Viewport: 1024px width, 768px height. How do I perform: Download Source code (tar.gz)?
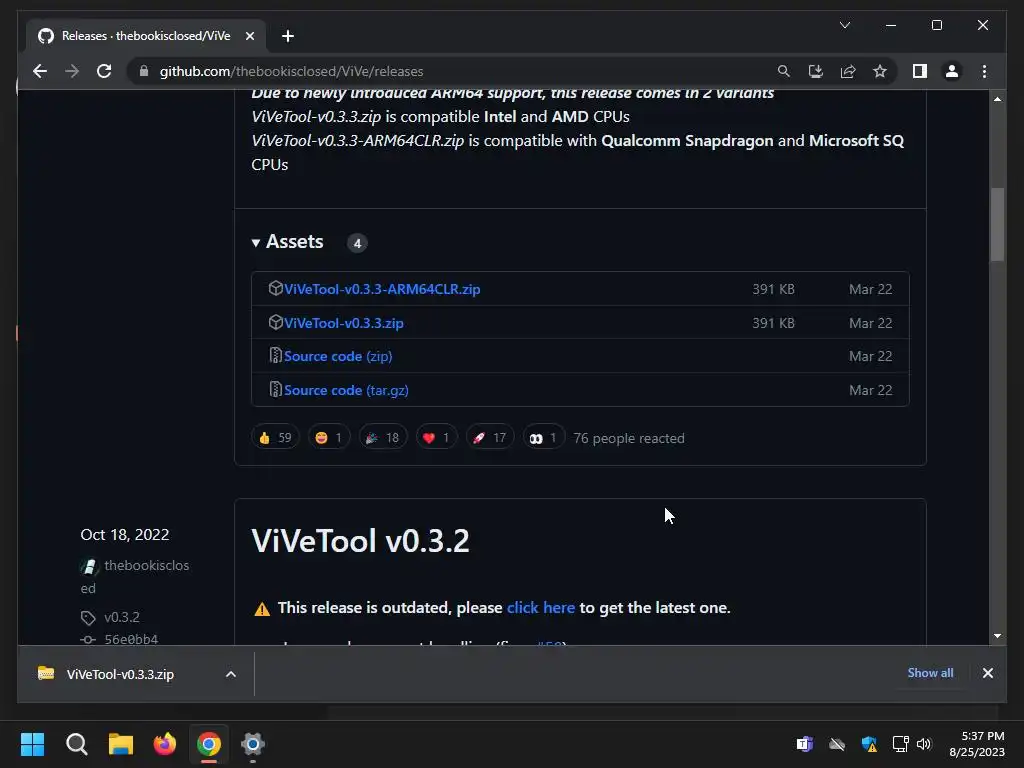(346, 390)
